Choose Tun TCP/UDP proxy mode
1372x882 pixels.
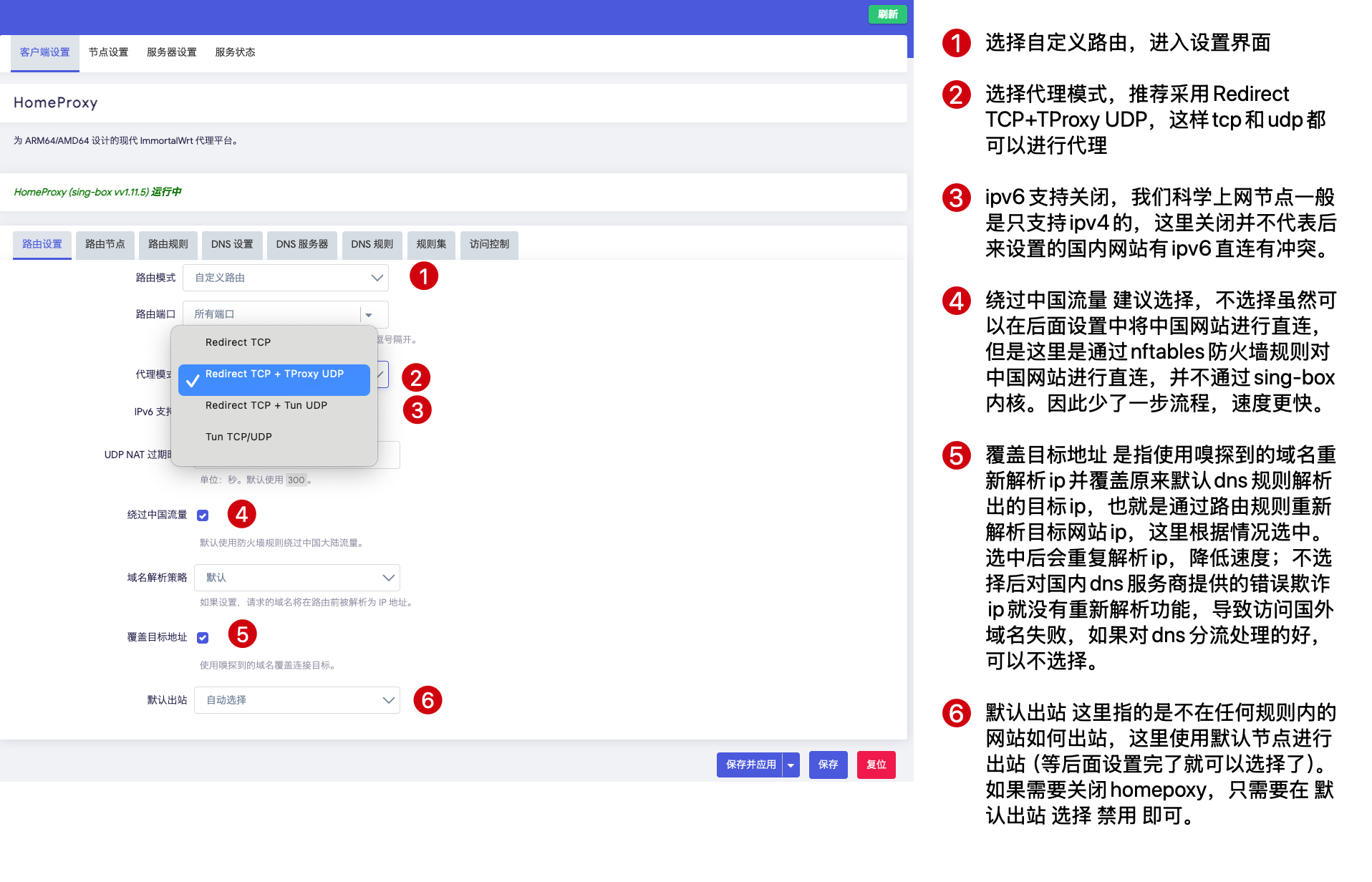[x=274, y=437]
